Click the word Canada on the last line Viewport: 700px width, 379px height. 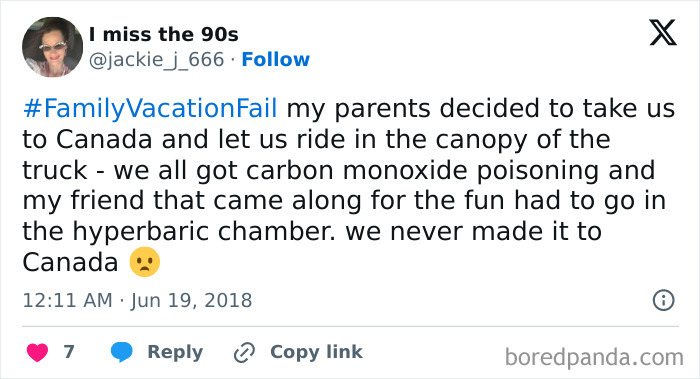point(71,262)
